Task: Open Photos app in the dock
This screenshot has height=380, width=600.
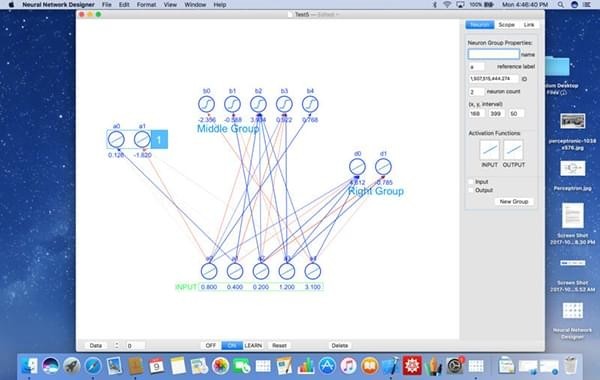Action: [x=220, y=366]
